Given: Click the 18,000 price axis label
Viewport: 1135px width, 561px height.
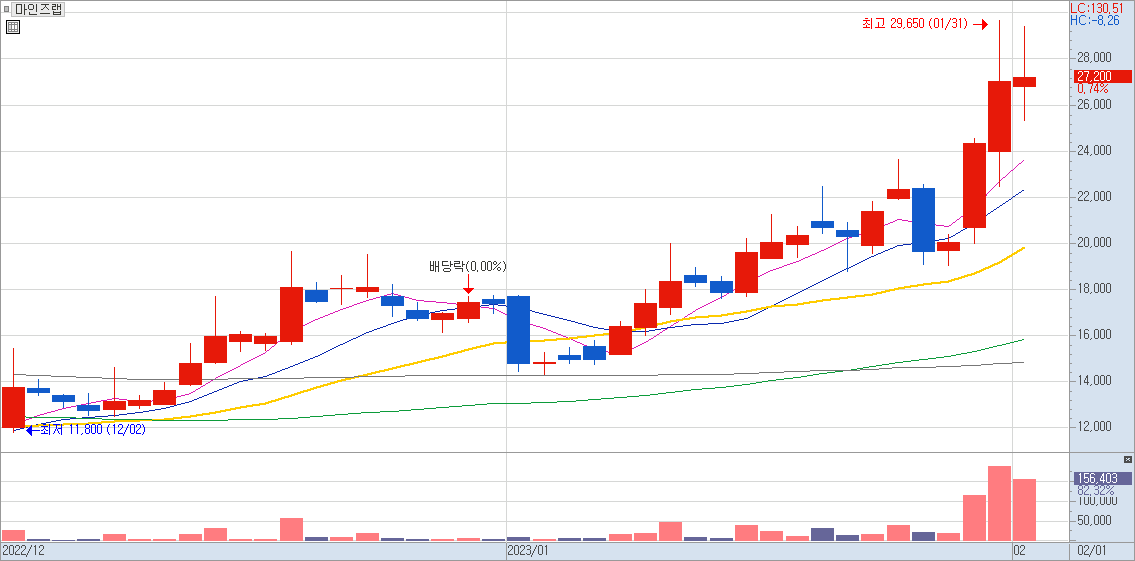Looking at the screenshot, I should 1093,289.
